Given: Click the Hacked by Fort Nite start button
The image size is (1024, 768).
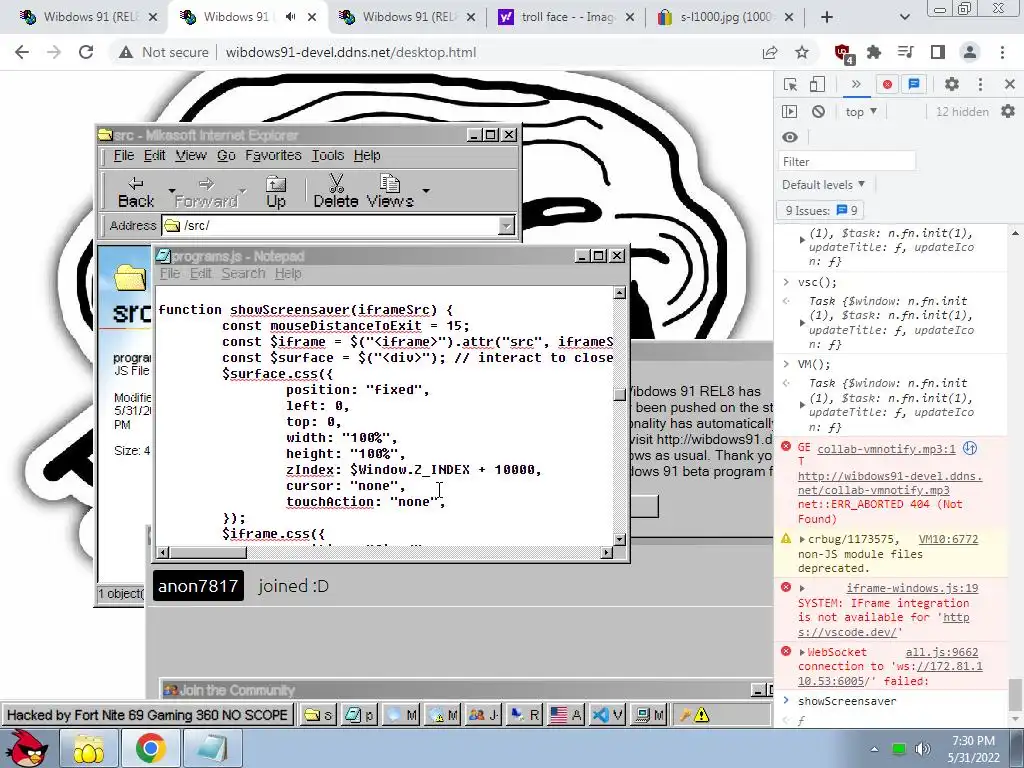Looking at the screenshot, I should [x=147, y=715].
